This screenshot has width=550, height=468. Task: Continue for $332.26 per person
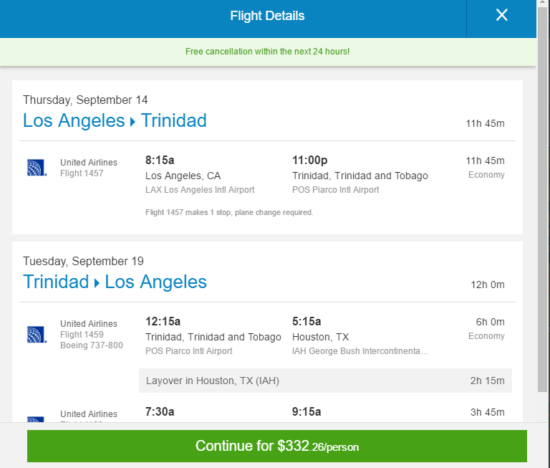coord(277,446)
